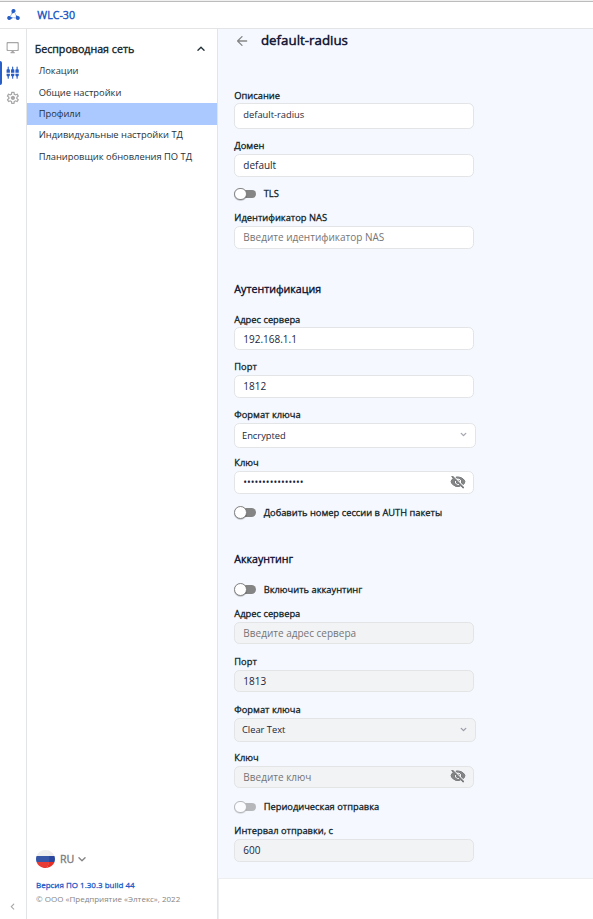The image size is (593, 919).
Task: Click the 'Идентификатор NAS' input field
Action: coord(354,237)
